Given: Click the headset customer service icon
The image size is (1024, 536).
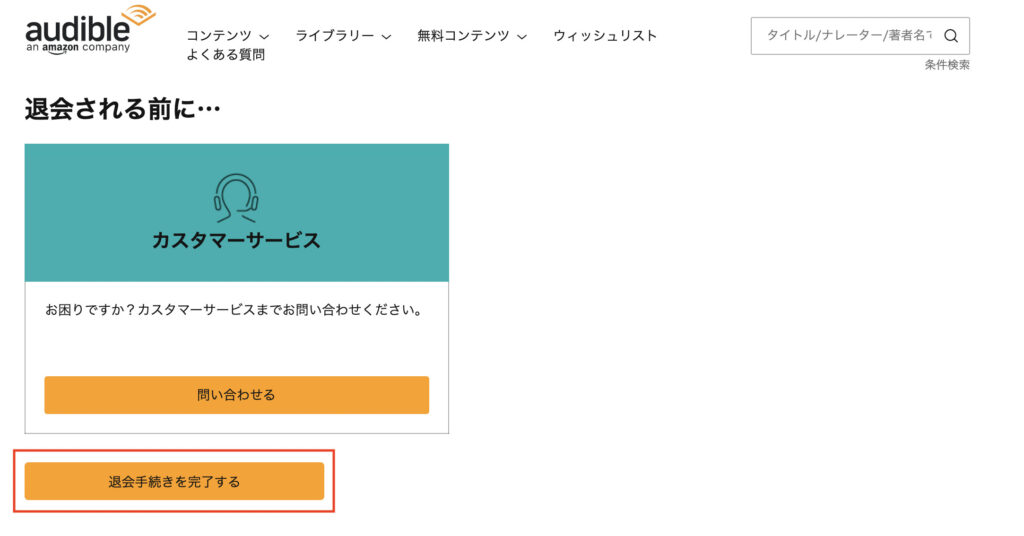Looking at the screenshot, I should 236,198.
